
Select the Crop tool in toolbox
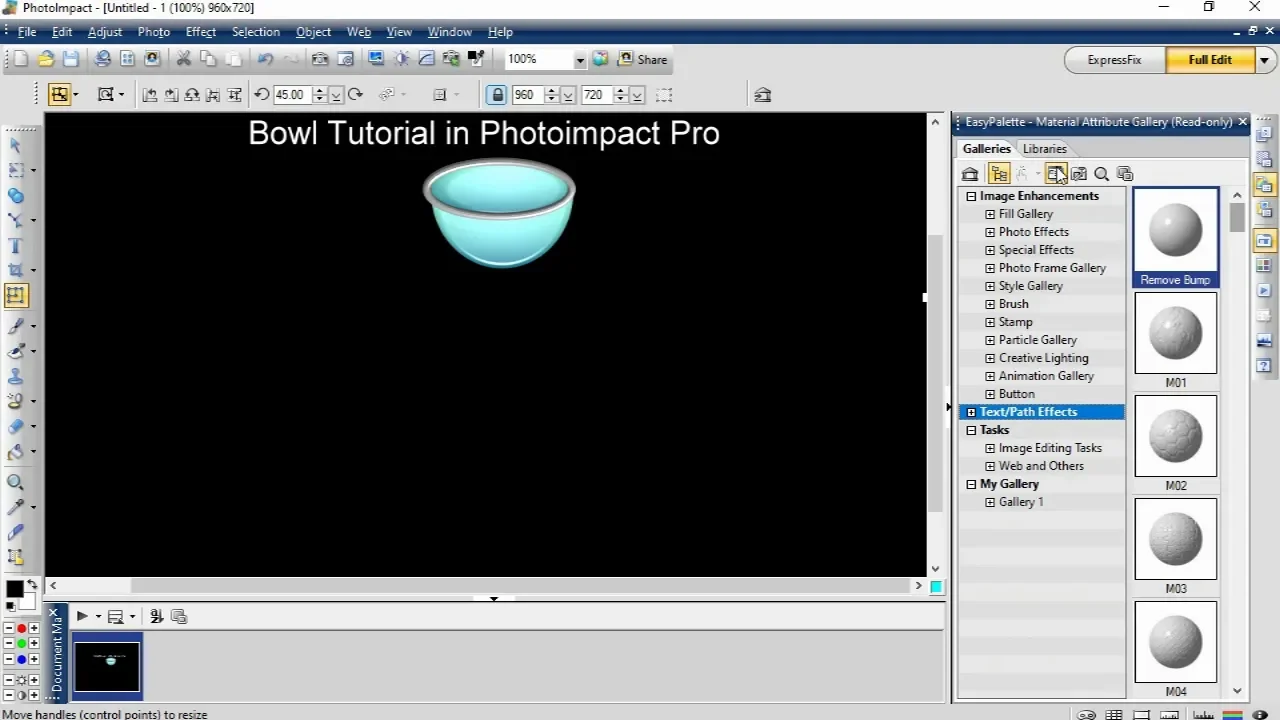coord(15,270)
